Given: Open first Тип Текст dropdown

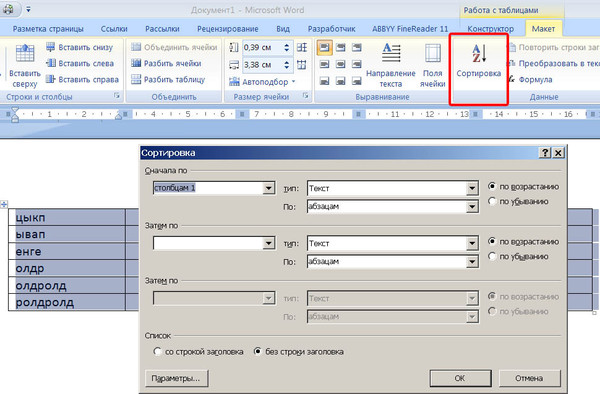Looking at the screenshot, I should pyautogui.click(x=472, y=188).
